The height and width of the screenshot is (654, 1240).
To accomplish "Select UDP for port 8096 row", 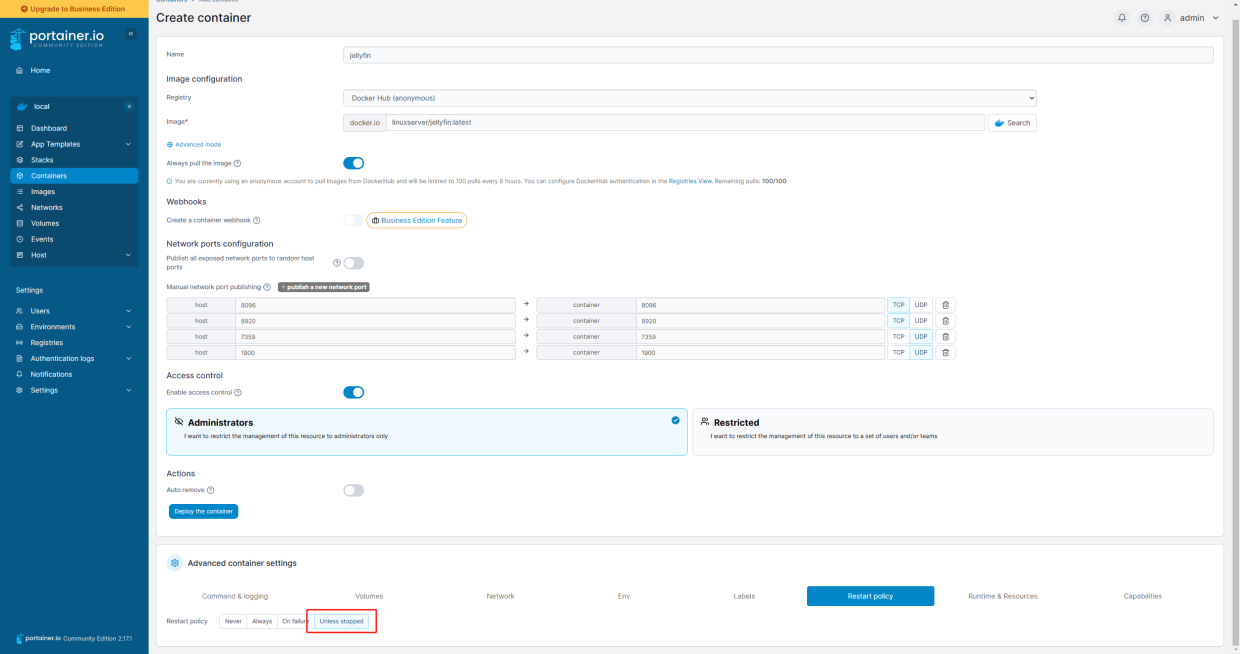I will point(921,305).
